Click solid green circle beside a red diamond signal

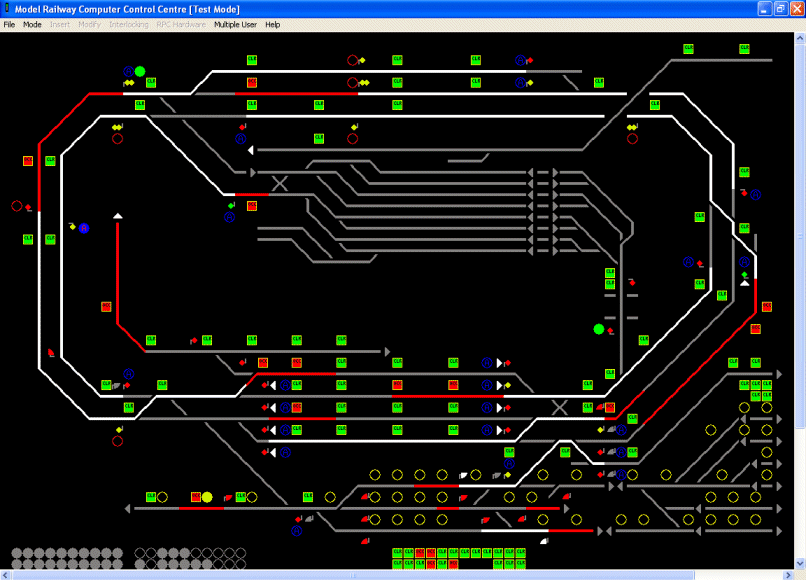pyautogui.click(x=599, y=329)
